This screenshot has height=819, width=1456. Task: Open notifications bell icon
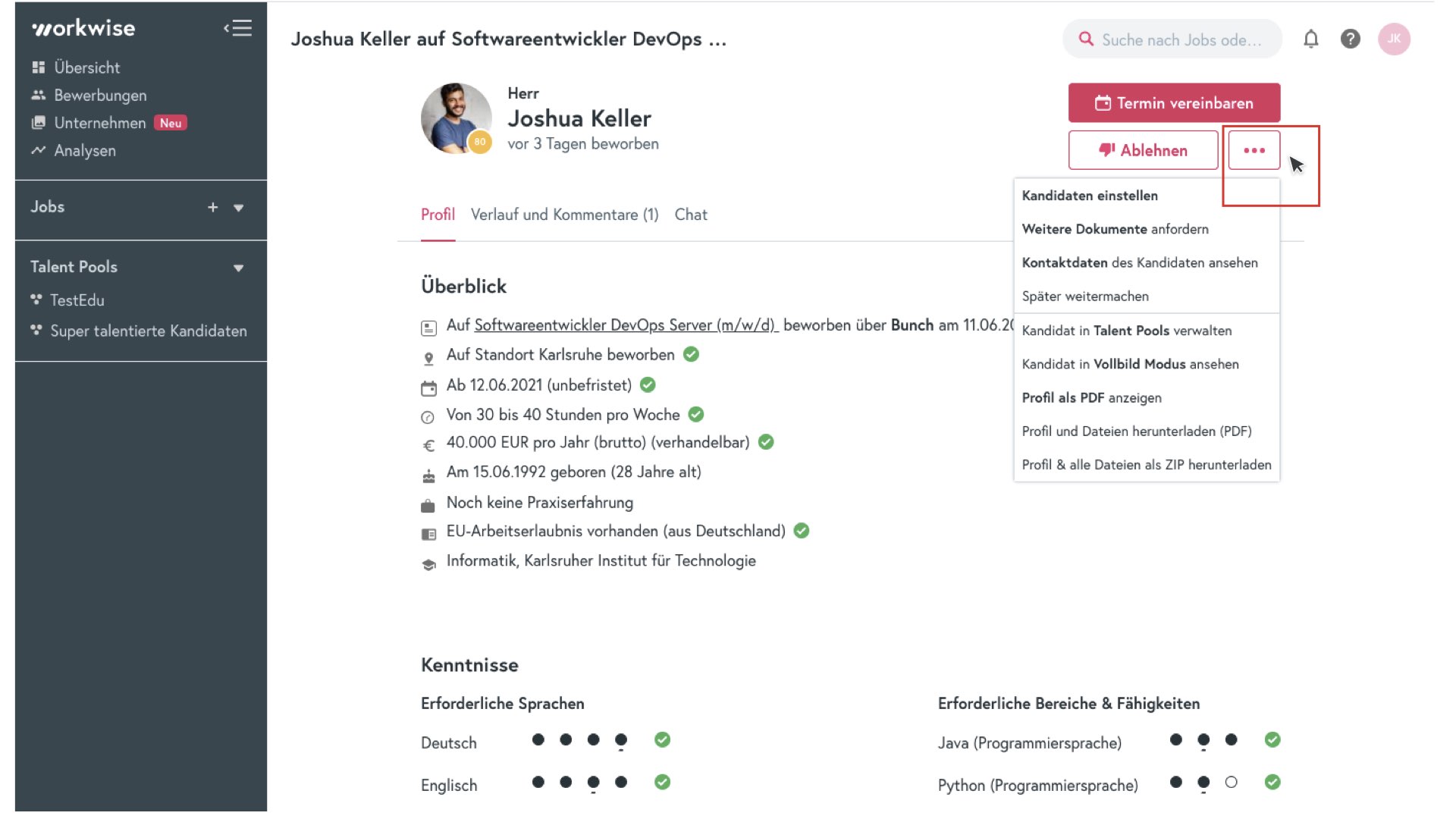(1310, 39)
